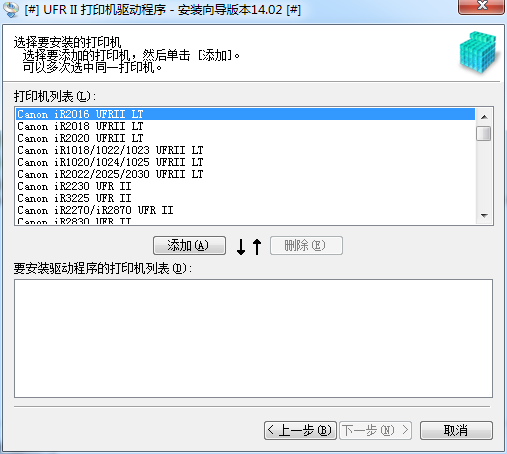Click the printer list scrollbar thumb
Viewport: 507px width, 454px height.
[484, 133]
